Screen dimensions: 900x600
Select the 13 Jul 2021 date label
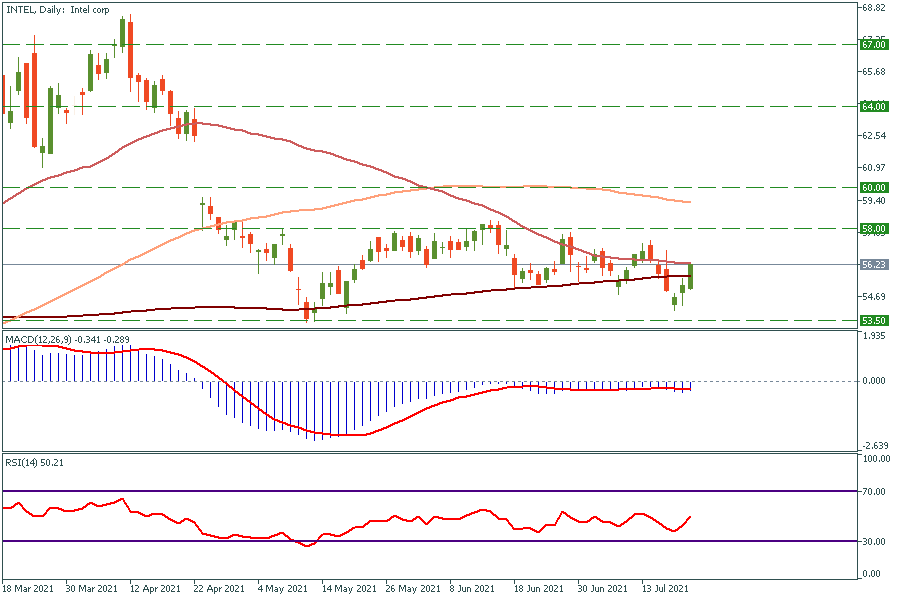point(665,589)
